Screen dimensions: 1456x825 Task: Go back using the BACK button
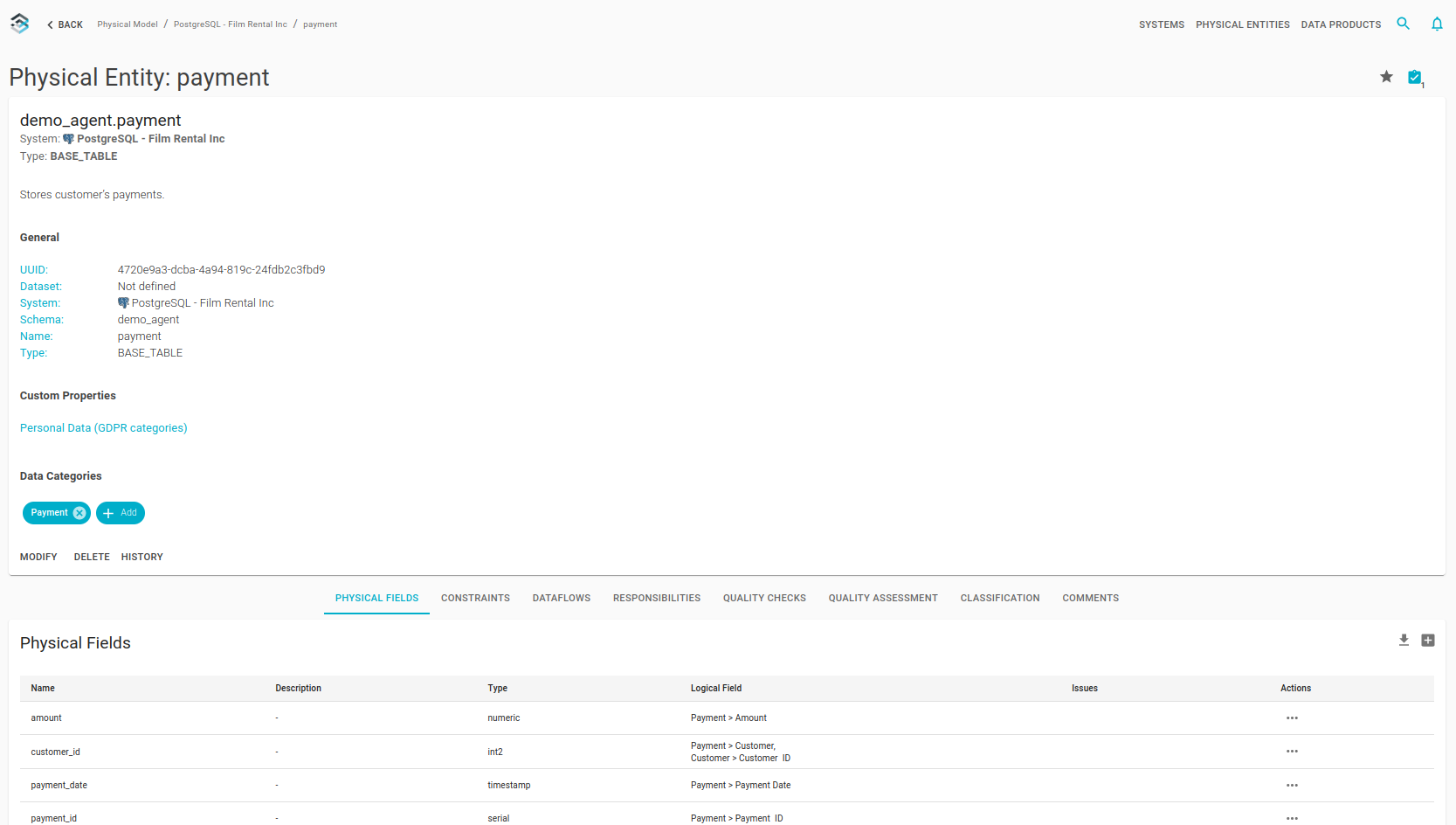(66, 24)
